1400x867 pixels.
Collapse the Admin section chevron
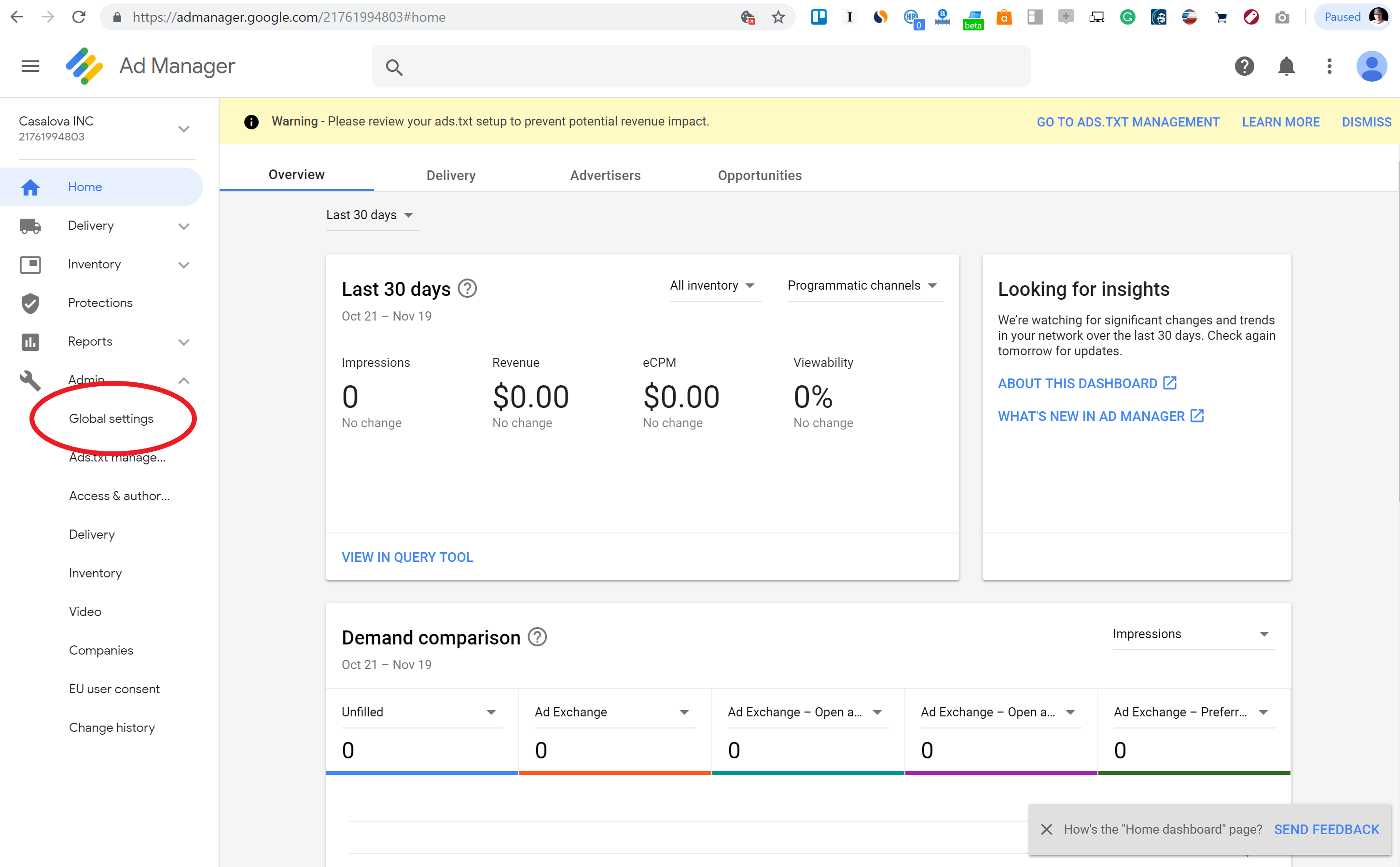(x=183, y=380)
